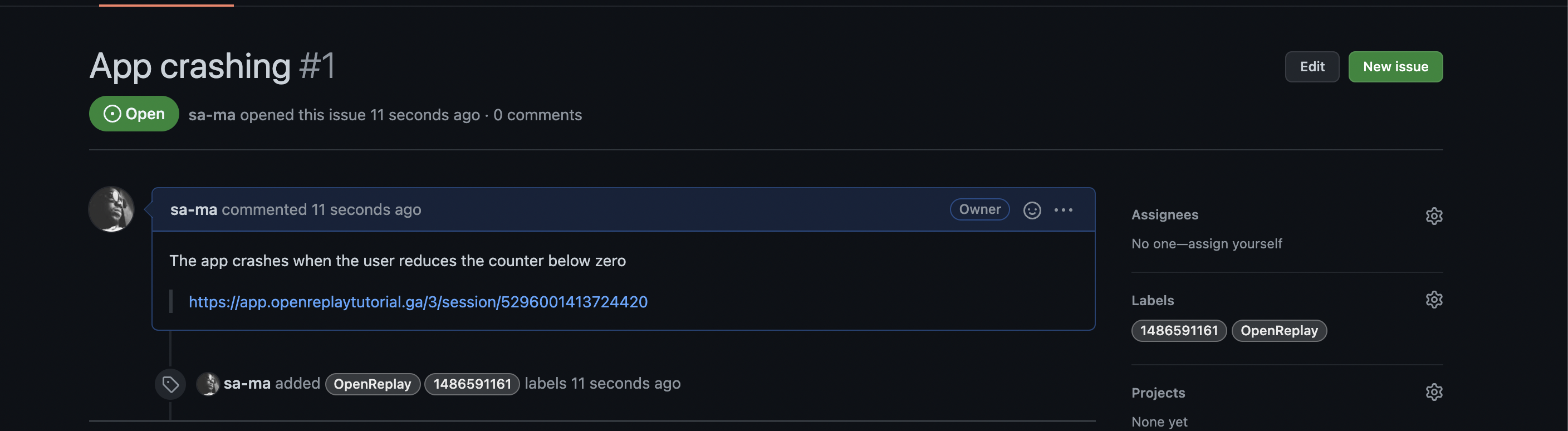Click the small sa-ma avatar in timeline

tap(208, 384)
